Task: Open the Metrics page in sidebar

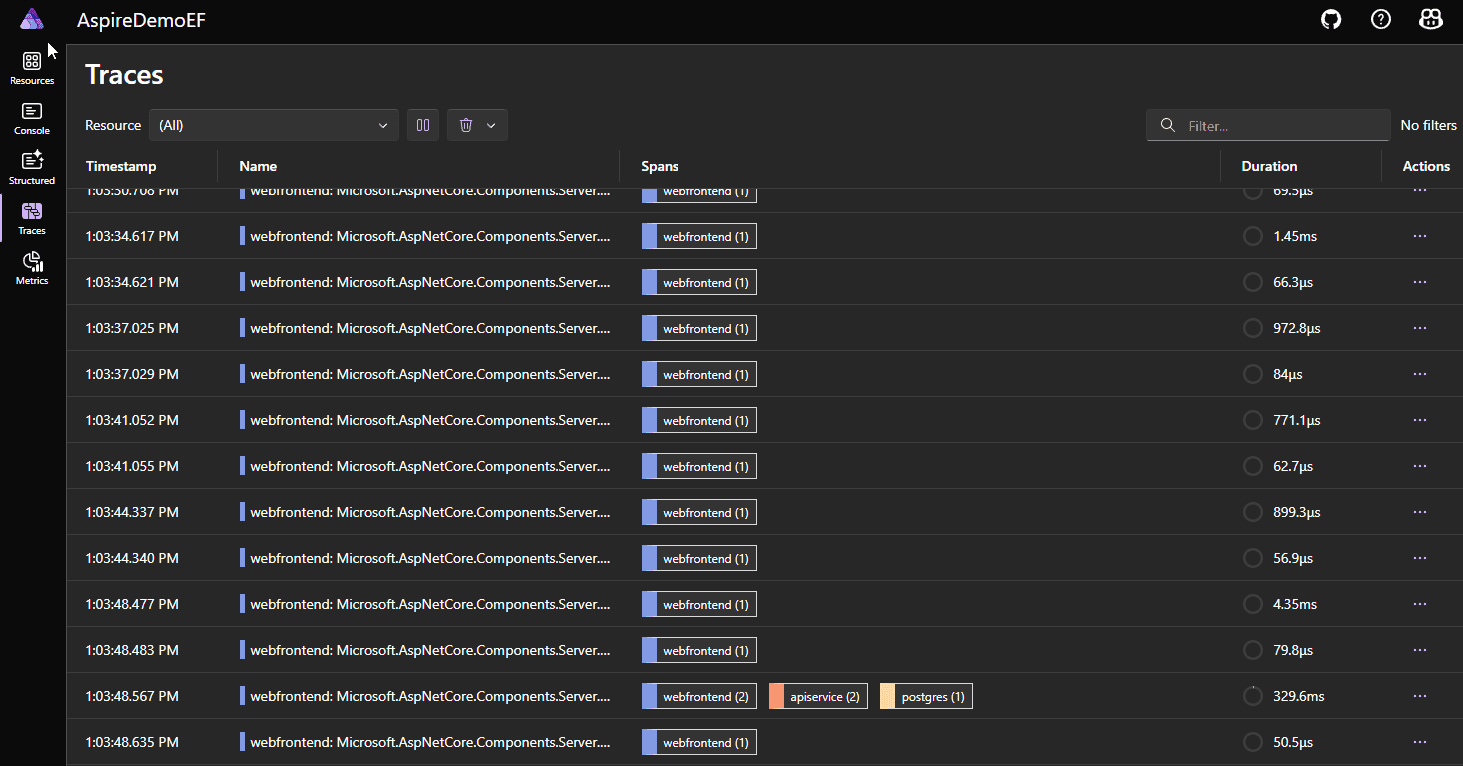Action: pos(32,268)
